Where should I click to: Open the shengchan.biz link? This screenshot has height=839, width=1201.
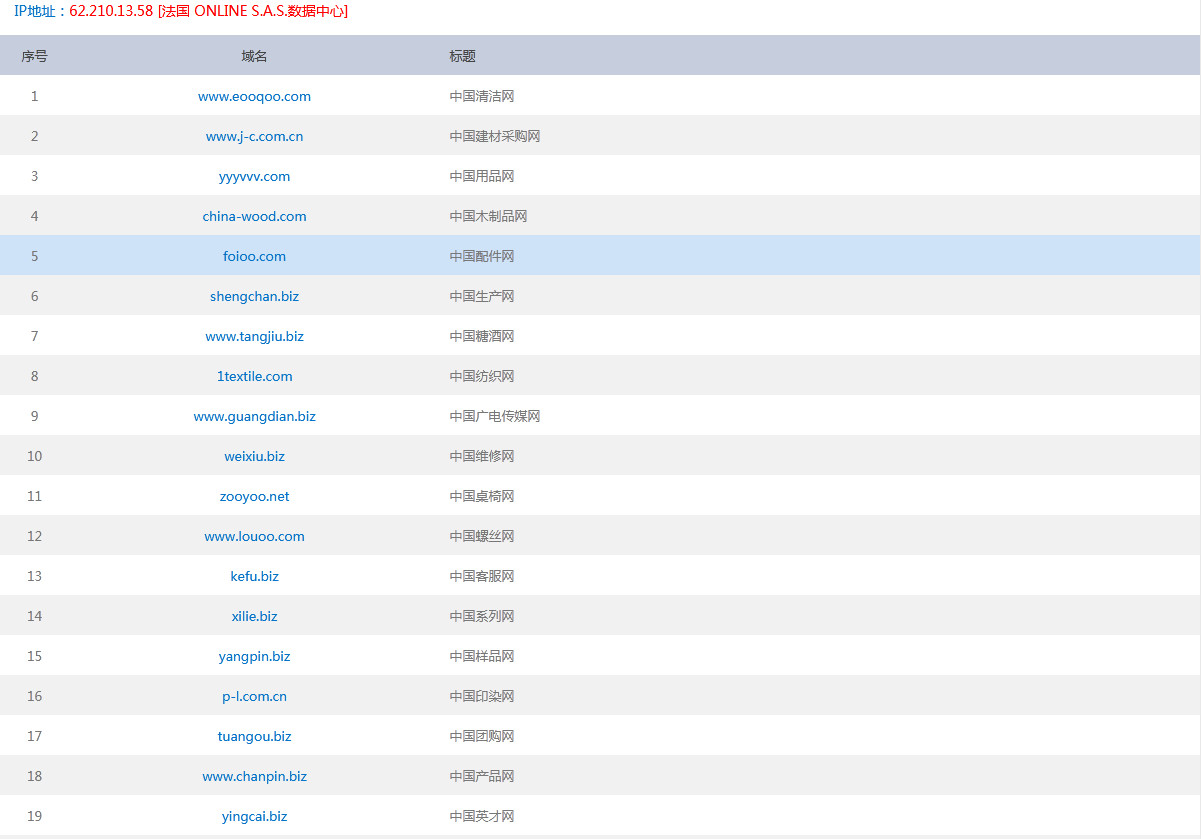(x=254, y=296)
